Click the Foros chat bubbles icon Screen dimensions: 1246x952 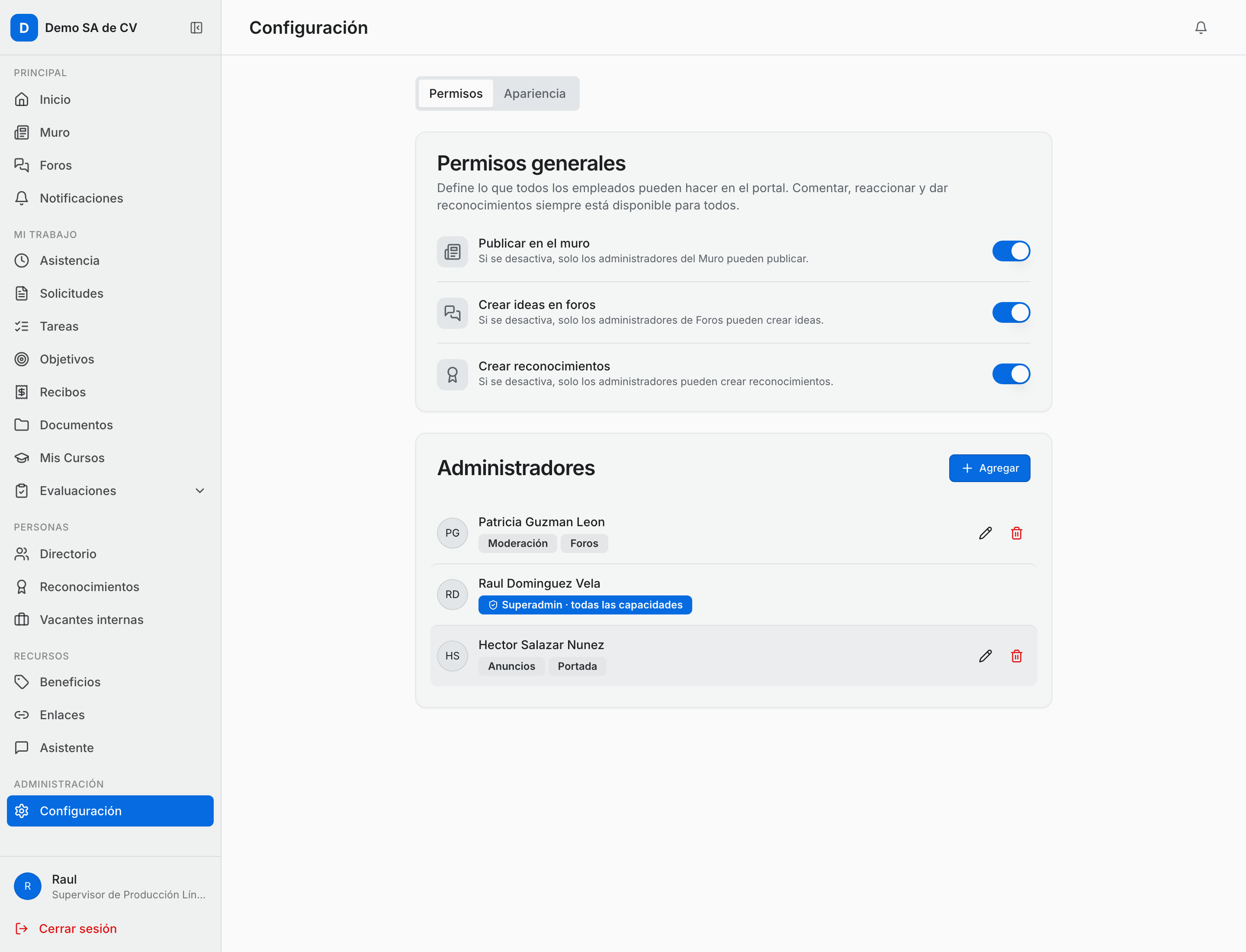point(22,165)
